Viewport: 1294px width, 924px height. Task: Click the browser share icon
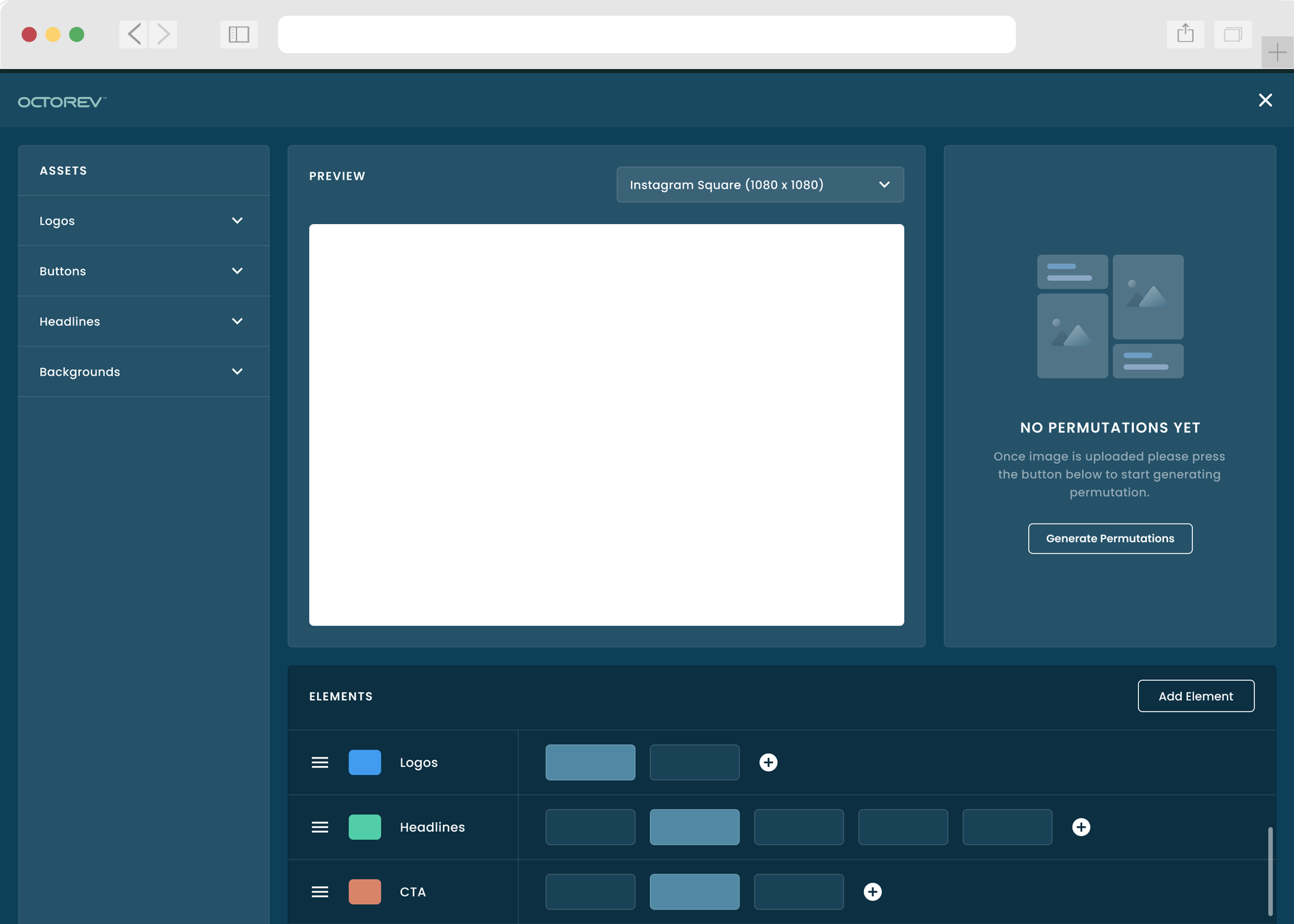tap(1185, 34)
